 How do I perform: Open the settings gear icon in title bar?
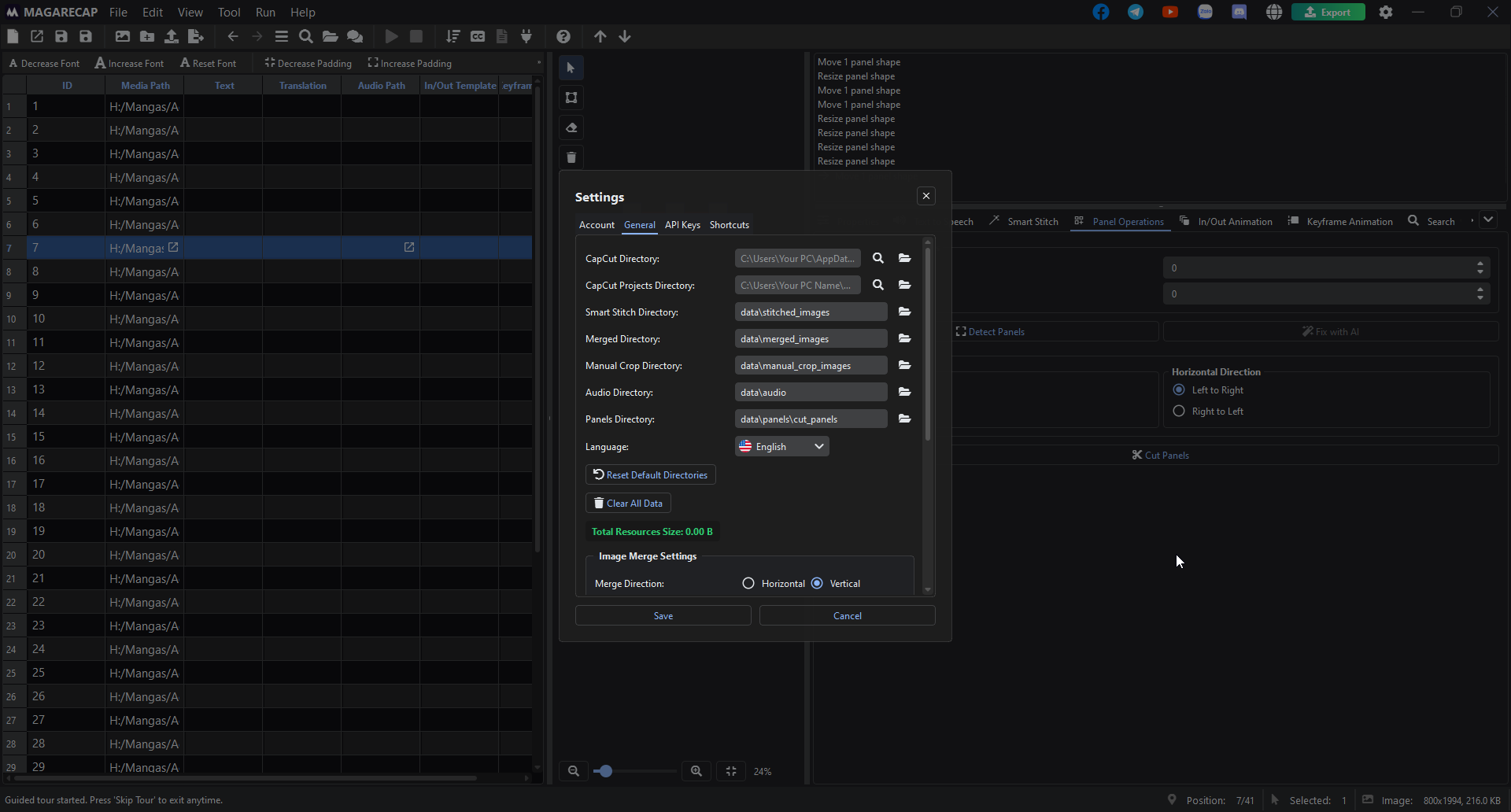[x=1386, y=12]
